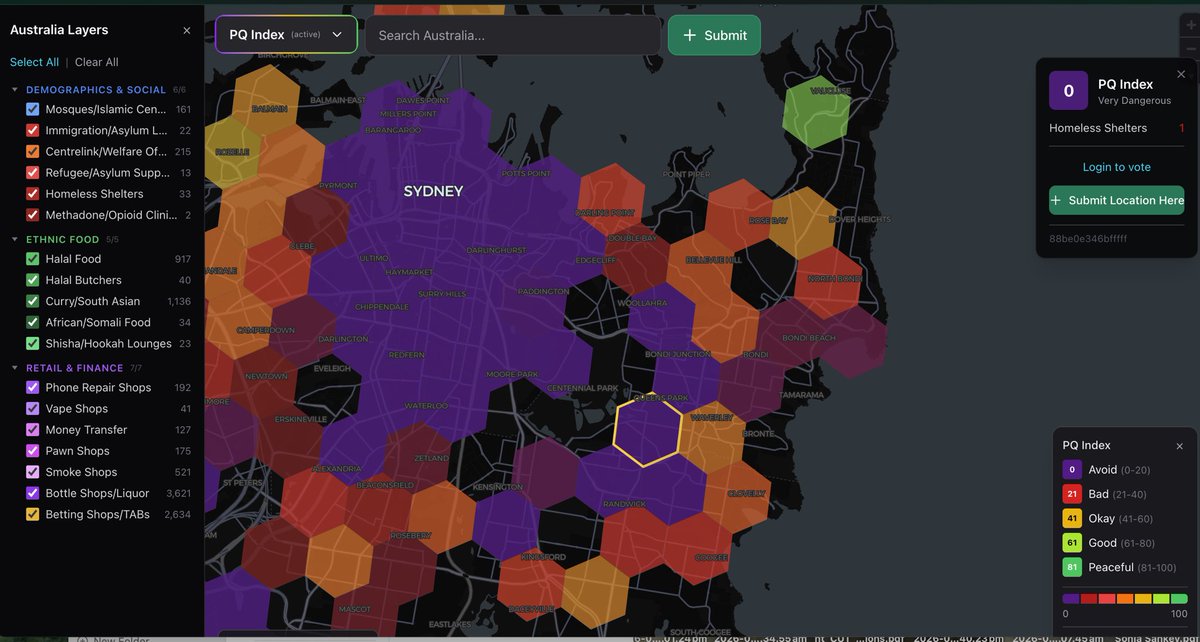Click the Very Dangerous rating text

(1134, 101)
